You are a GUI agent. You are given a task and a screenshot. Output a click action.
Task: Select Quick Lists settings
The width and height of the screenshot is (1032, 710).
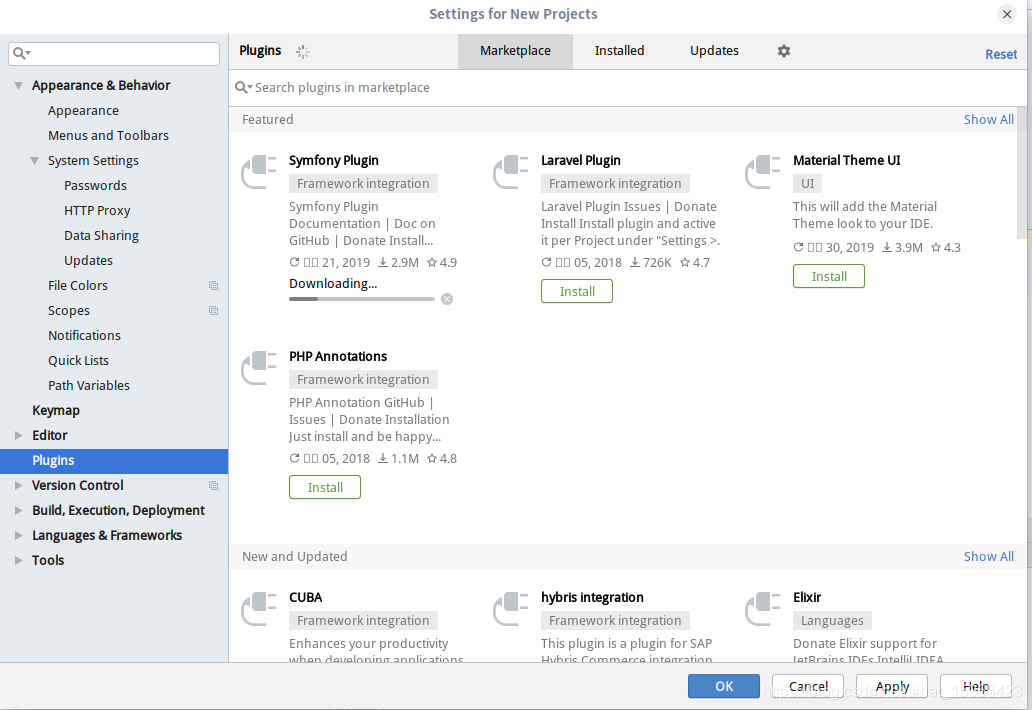tap(78, 361)
